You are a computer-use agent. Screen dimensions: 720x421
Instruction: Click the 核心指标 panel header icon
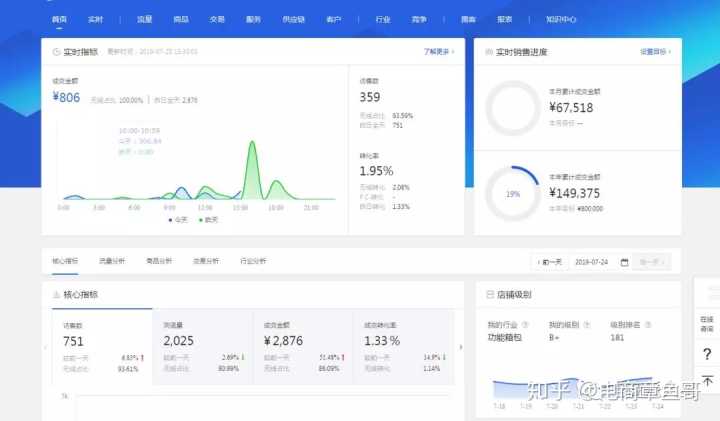pyautogui.click(x=55, y=295)
